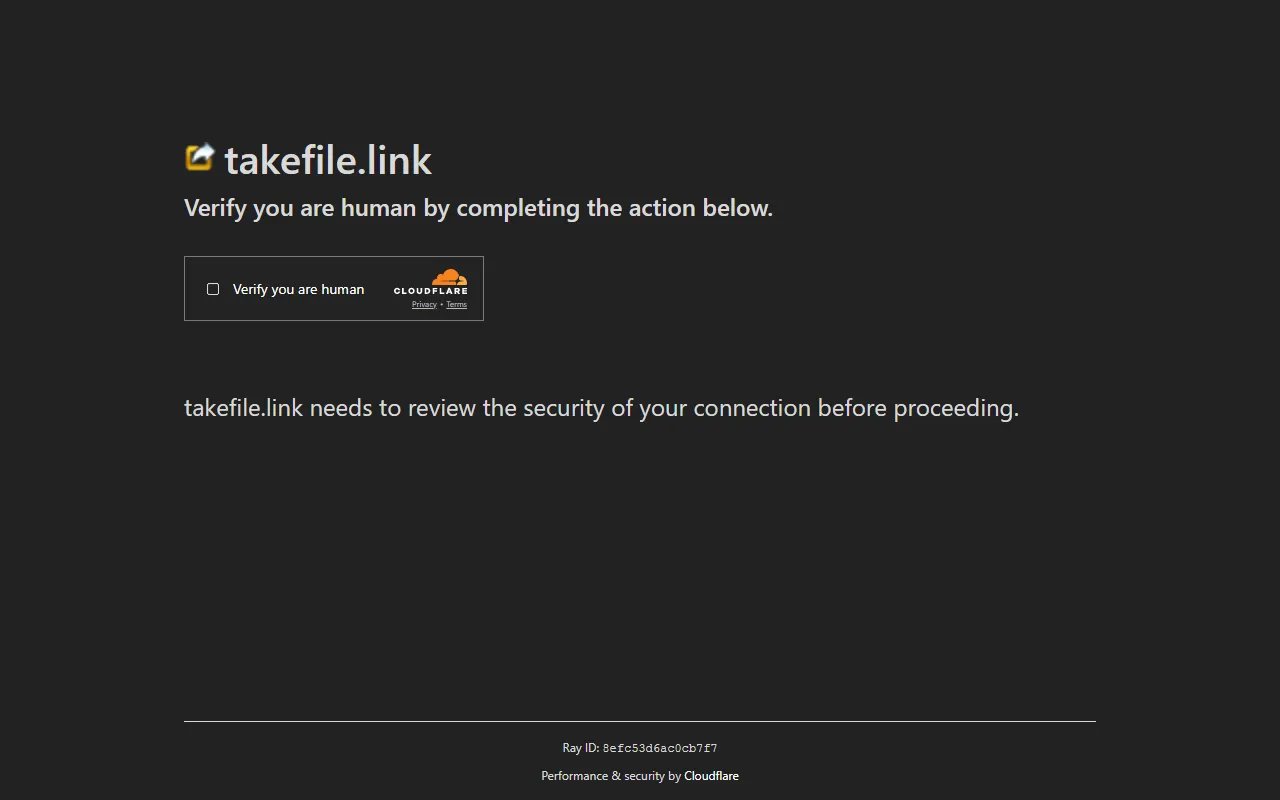Click the cloud graphic above the Cloudflare text
This screenshot has height=800, width=1280.
pyautogui.click(x=447, y=278)
